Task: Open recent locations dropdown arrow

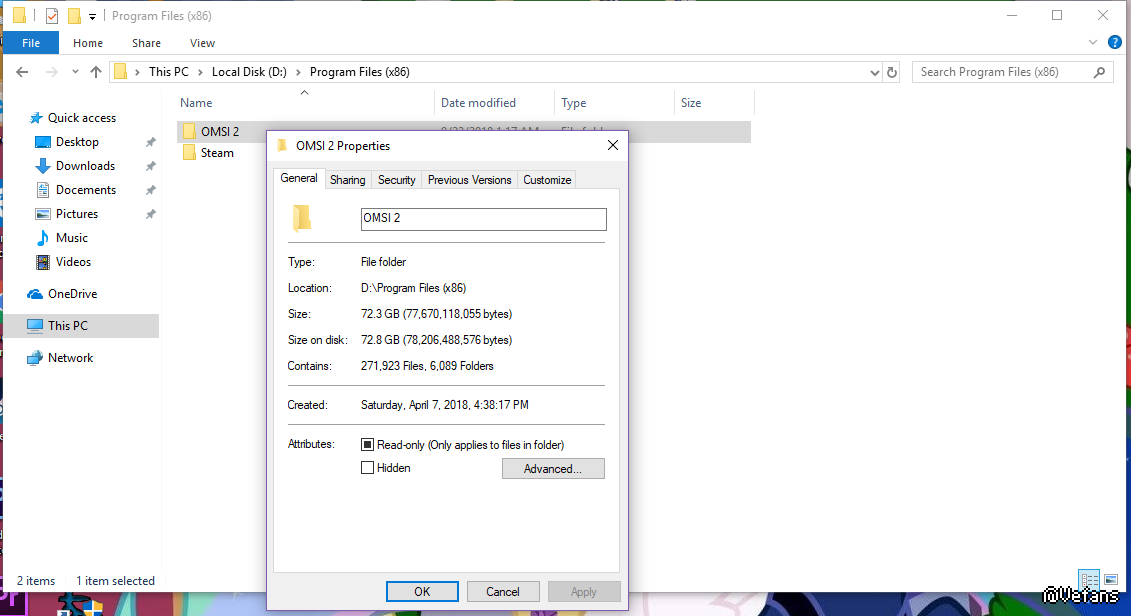Action: [75, 72]
